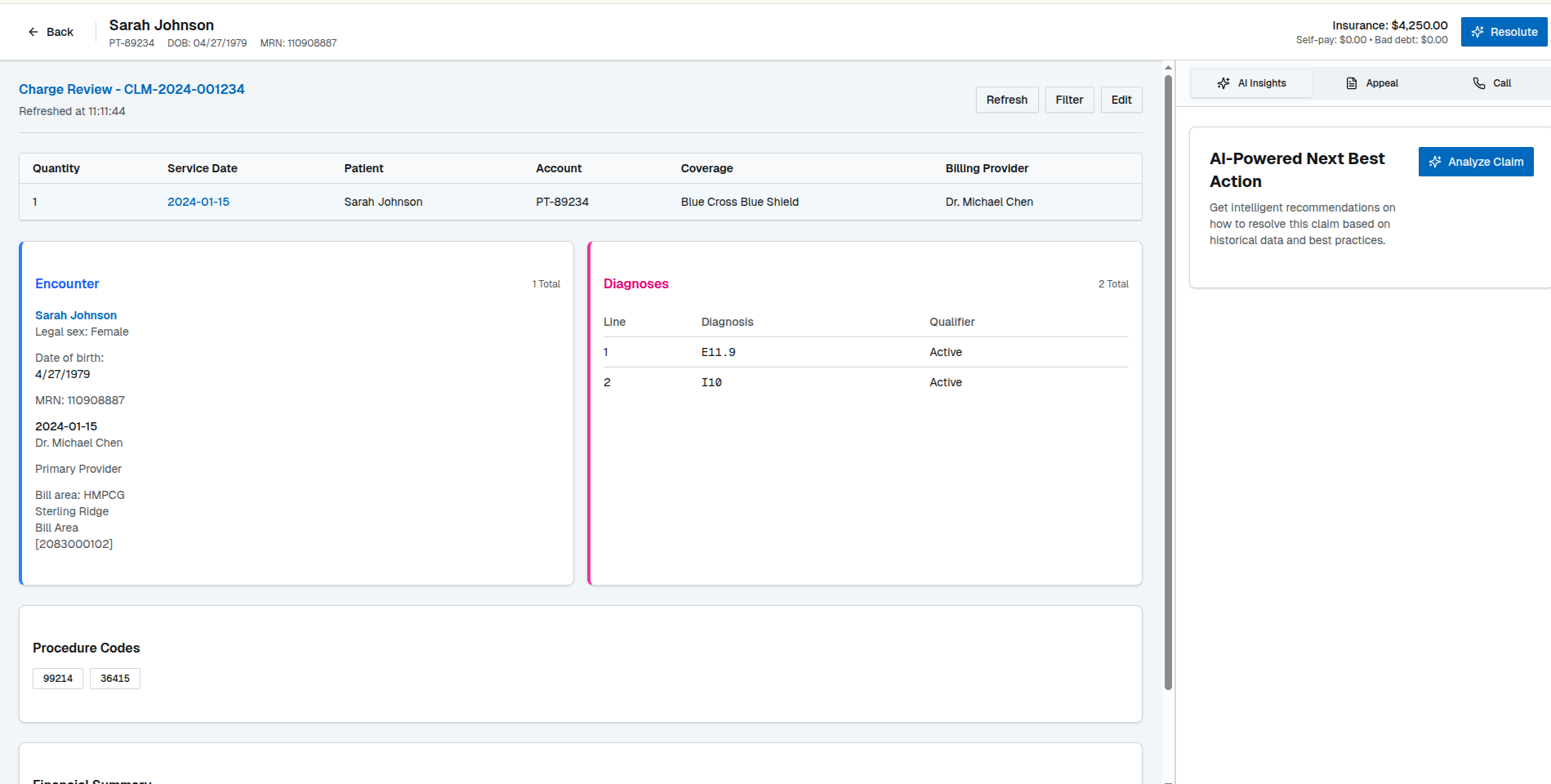Open service date 2024-01-15 link
Image resolution: width=1551 pixels, height=784 pixels.
198,202
